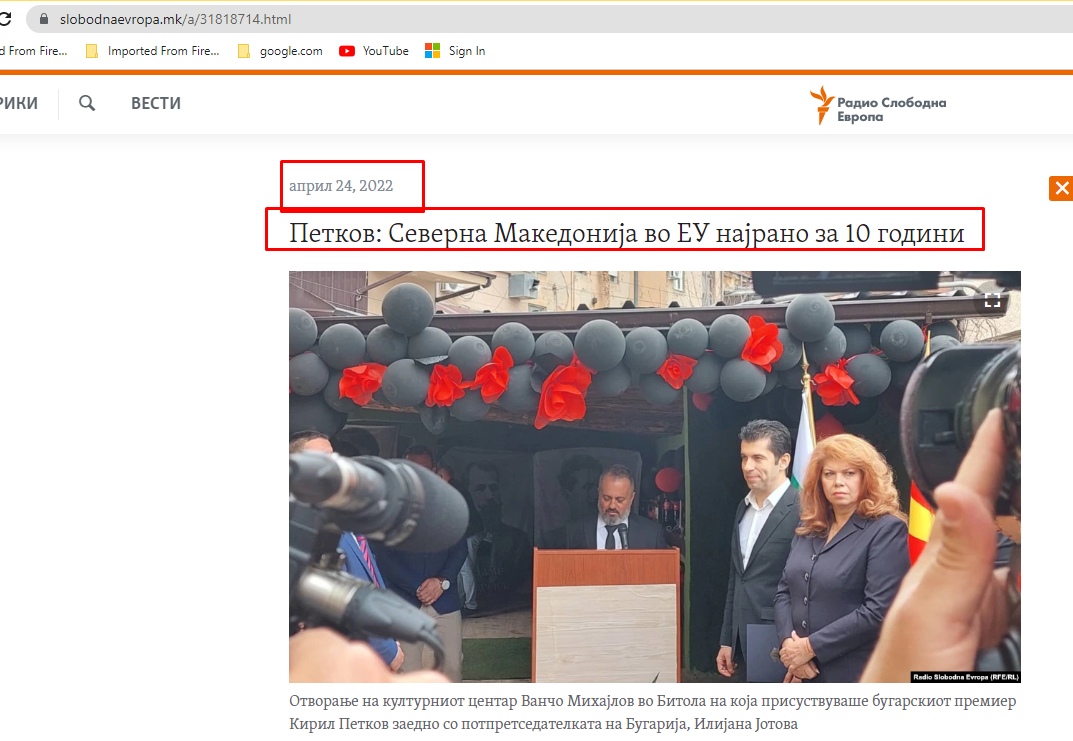This screenshot has width=1073, height=741.
Task: Click the lock icon in address bar
Action: pos(43,19)
